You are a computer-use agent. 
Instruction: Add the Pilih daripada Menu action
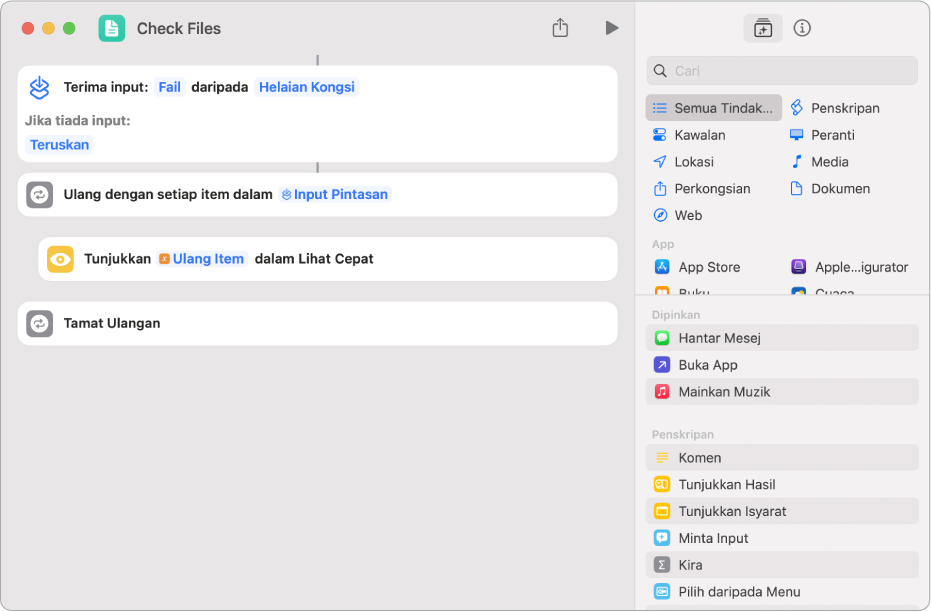[x=782, y=591]
